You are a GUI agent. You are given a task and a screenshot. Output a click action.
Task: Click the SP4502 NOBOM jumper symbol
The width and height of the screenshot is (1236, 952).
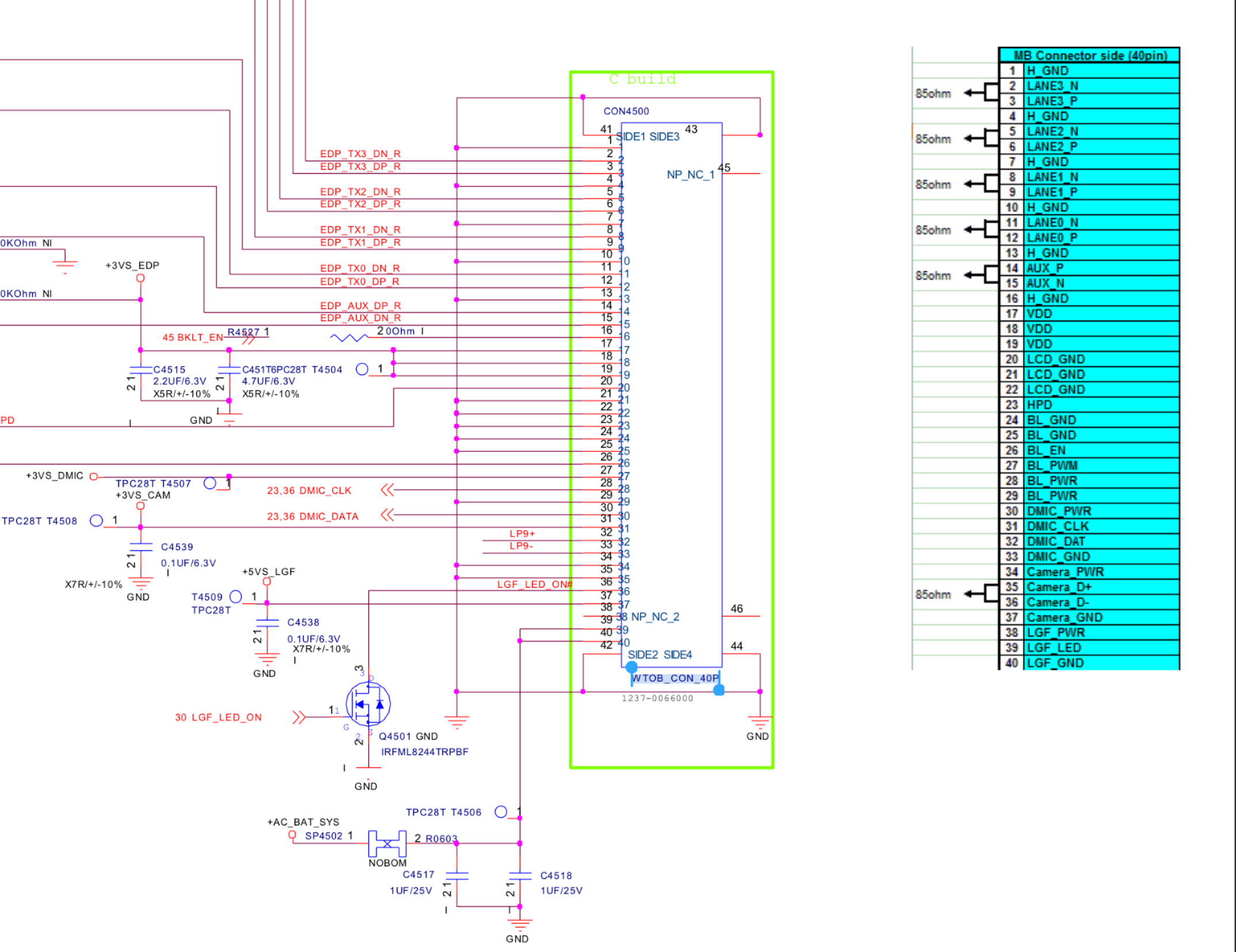[x=387, y=843]
